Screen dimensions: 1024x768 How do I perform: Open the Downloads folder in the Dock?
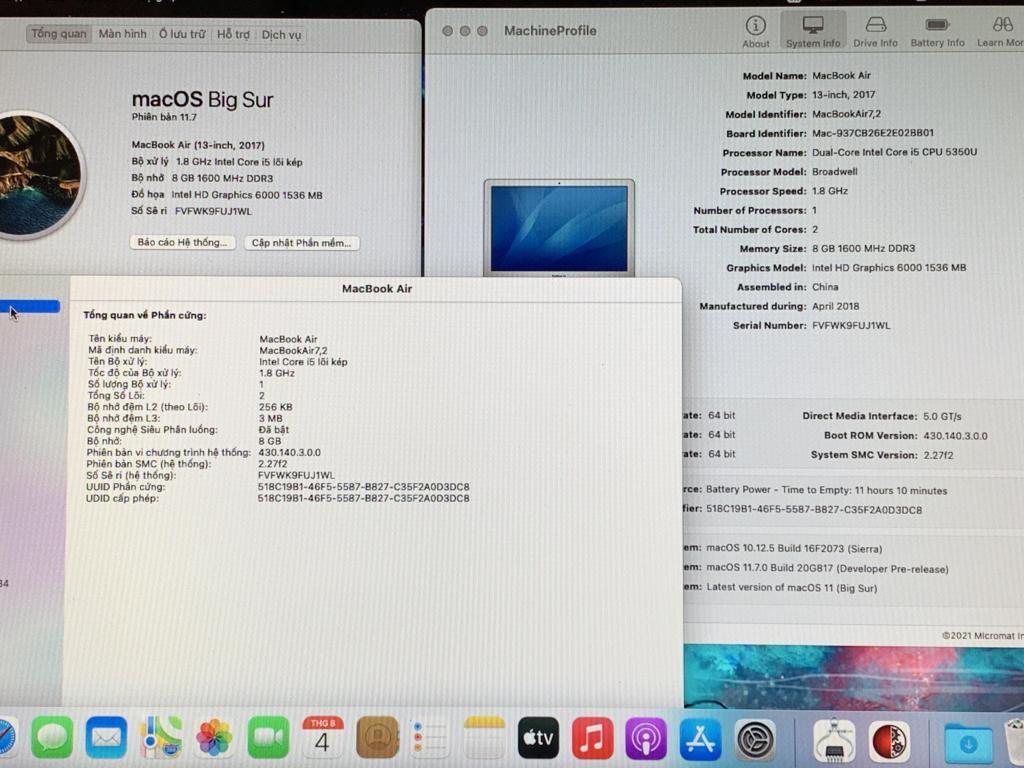coord(968,743)
